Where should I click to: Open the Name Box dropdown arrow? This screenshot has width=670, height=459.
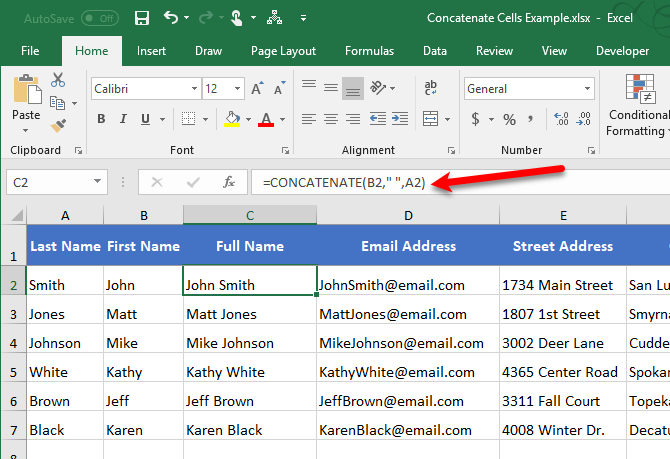(x=98, y=182)
